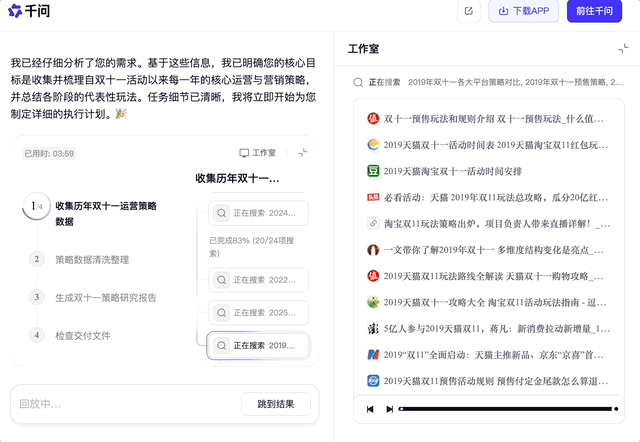Click the 工作室 monitor icon in task card
Image resolution: width=640 pixels, height=442 pixels.
click(x=244, y=153)
